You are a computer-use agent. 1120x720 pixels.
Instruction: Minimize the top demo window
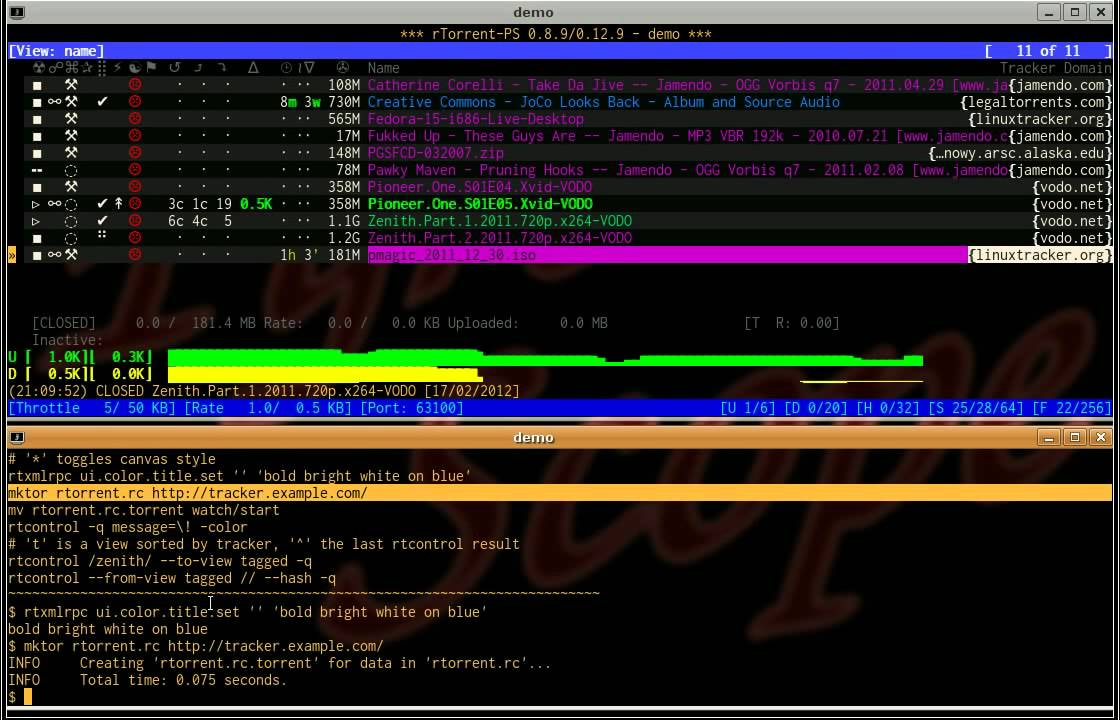coord(1049,12)
